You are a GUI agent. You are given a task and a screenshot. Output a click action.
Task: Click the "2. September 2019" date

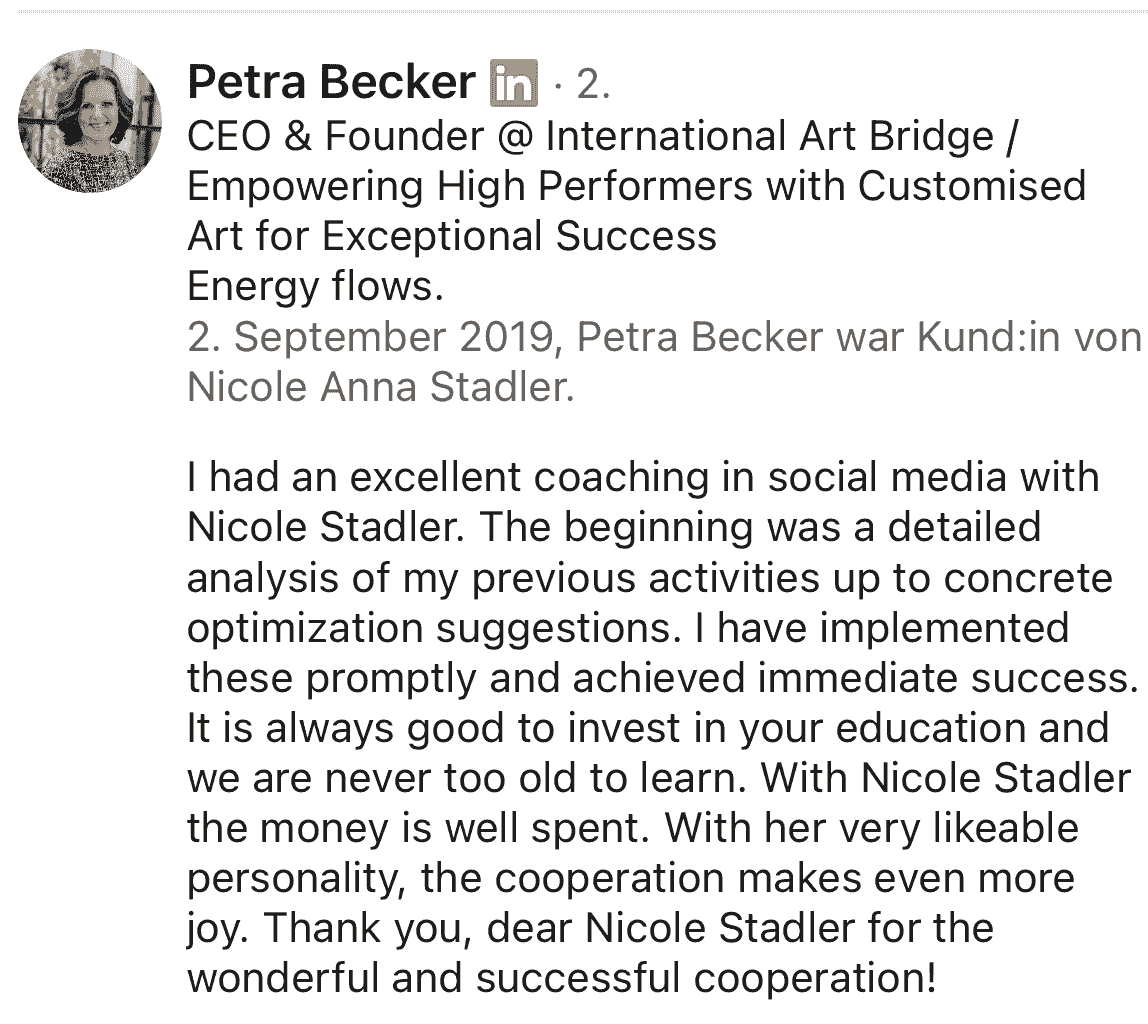tap(370, 338)
